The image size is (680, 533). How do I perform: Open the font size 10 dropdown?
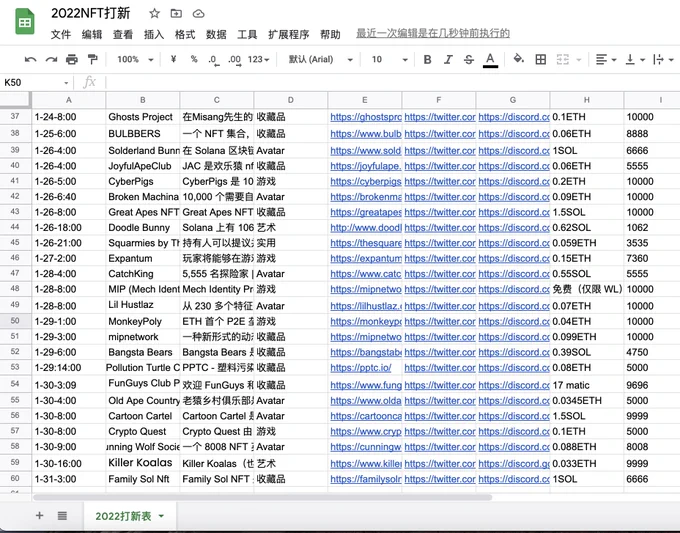point(389,59)
